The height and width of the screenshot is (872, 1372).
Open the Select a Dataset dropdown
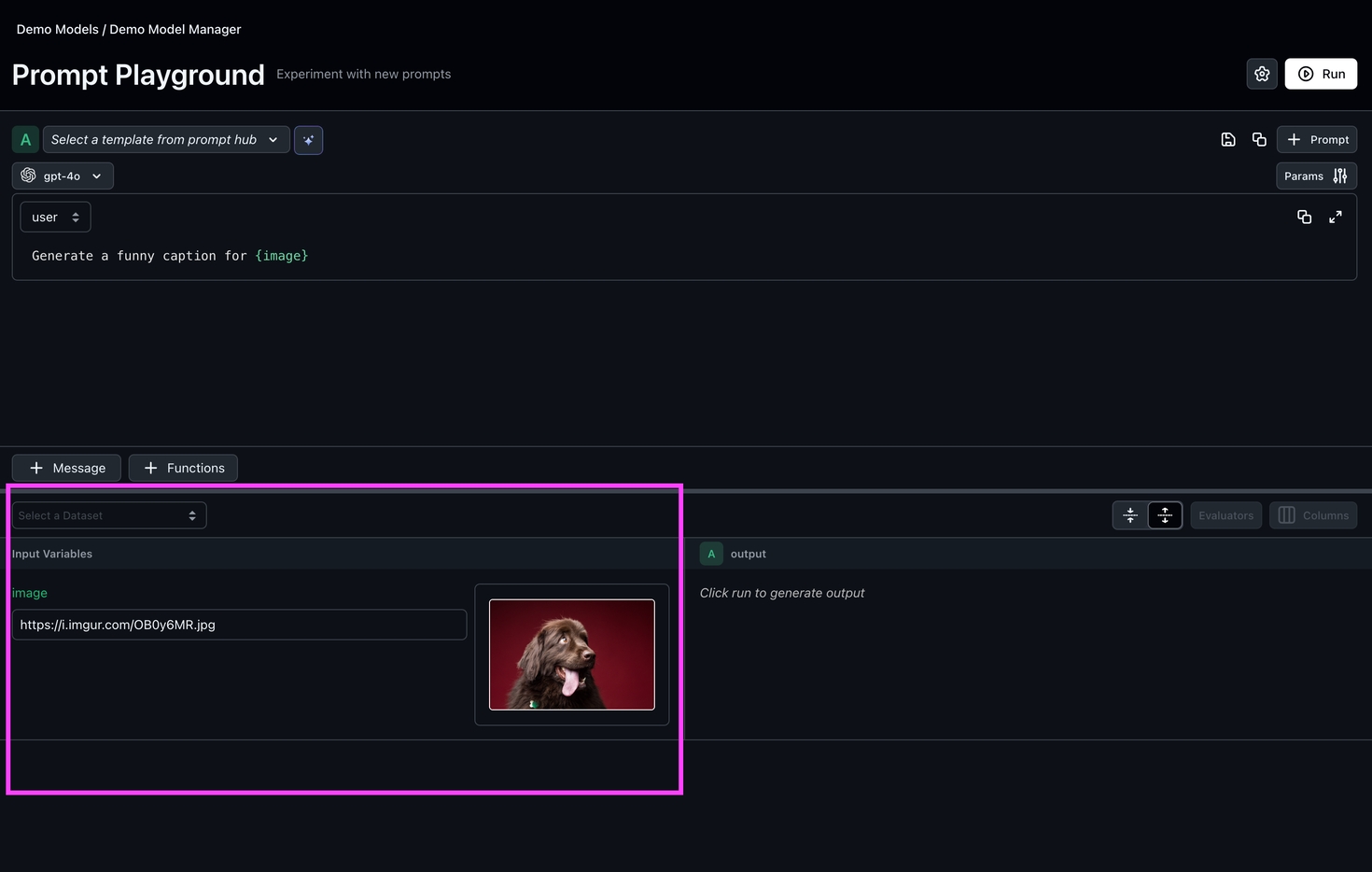[x=108, y=515]
